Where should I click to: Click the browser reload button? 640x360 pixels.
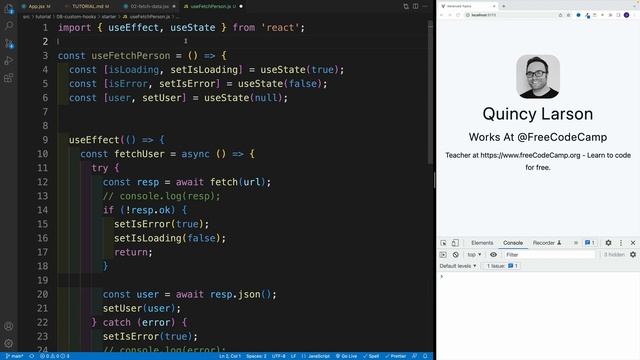click(x=458, y=15)
